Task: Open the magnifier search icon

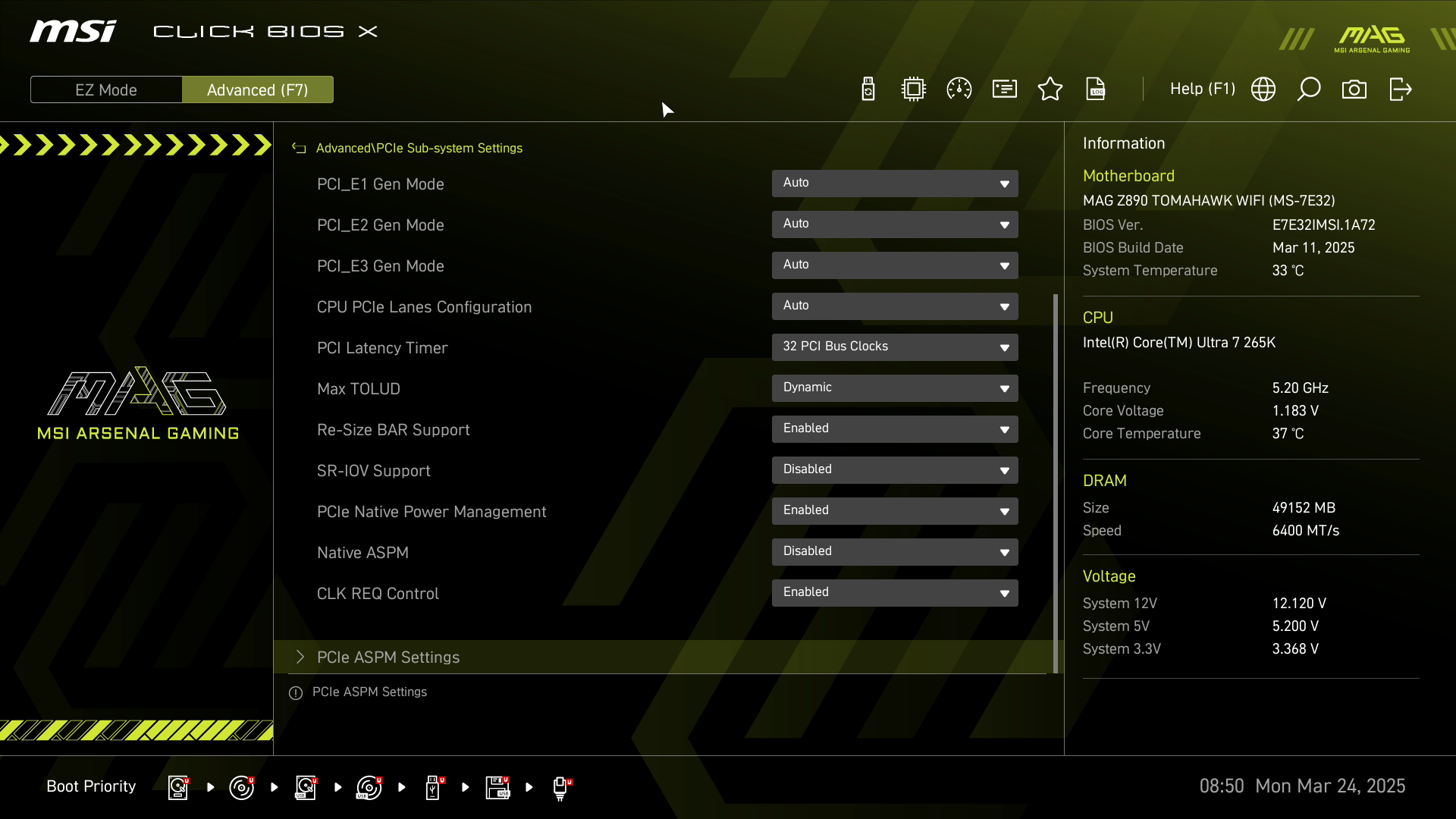Action: 1309,89
